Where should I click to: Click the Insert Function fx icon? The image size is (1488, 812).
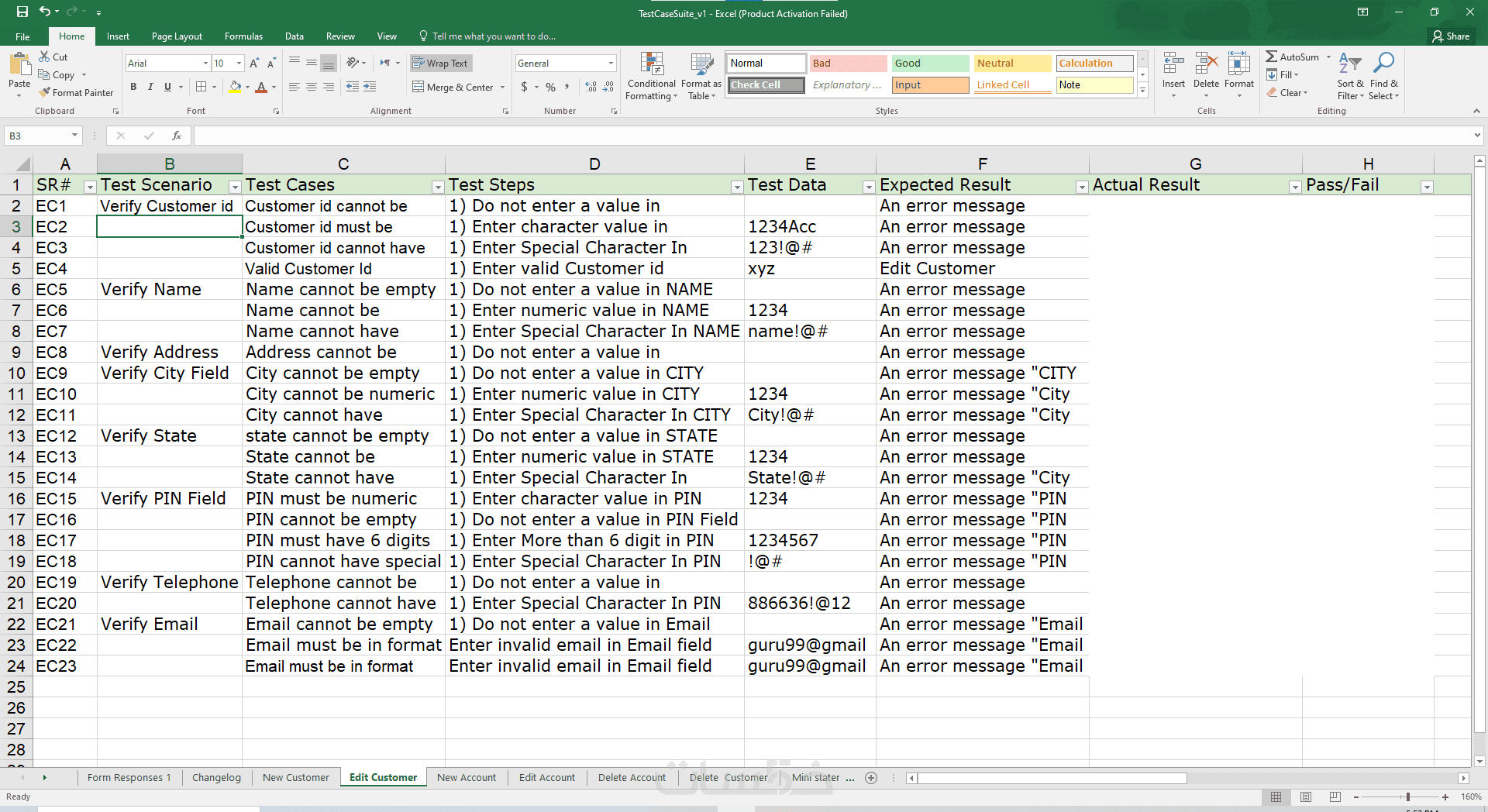(177, 136)
